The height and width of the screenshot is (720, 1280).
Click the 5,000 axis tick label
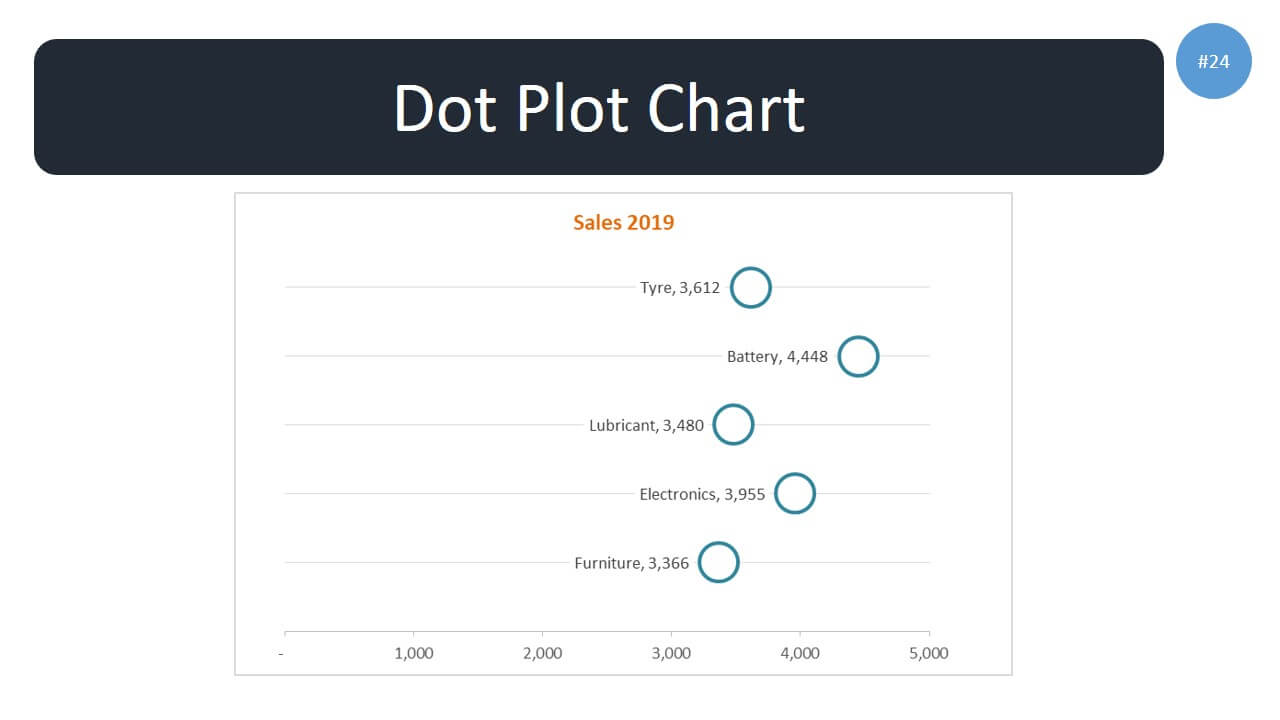[928, 653]
